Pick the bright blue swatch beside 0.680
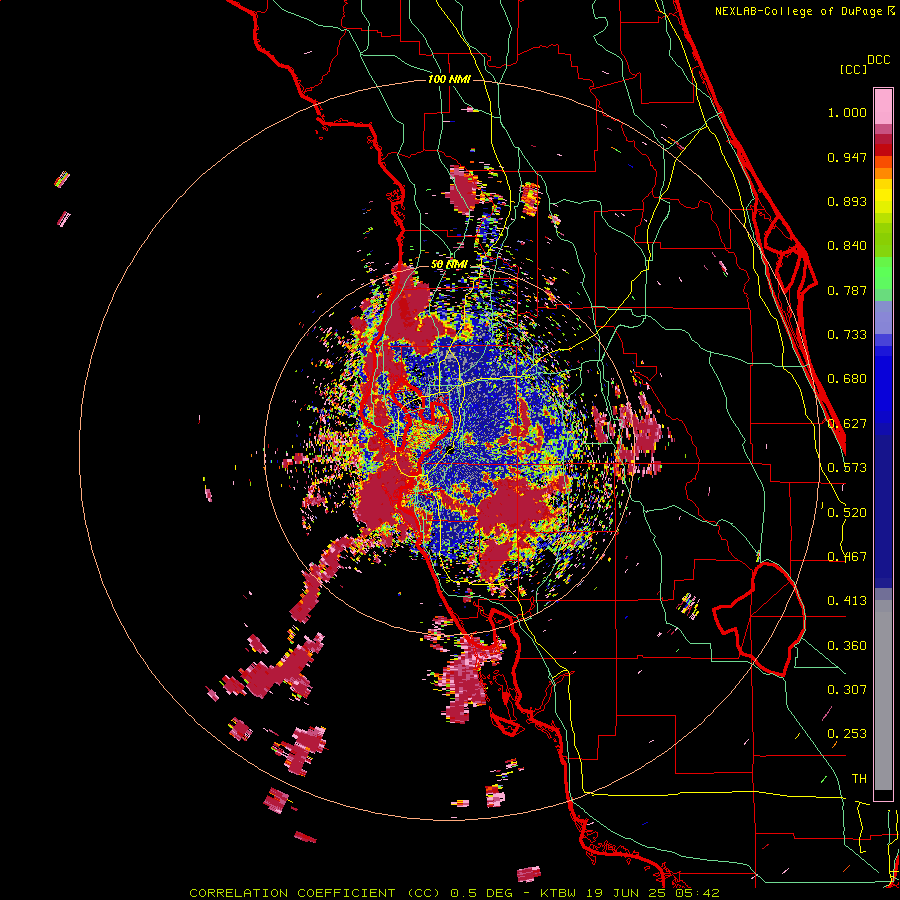Image resolution: width=900 pixels, height=900 pixels. coord(883,385)
